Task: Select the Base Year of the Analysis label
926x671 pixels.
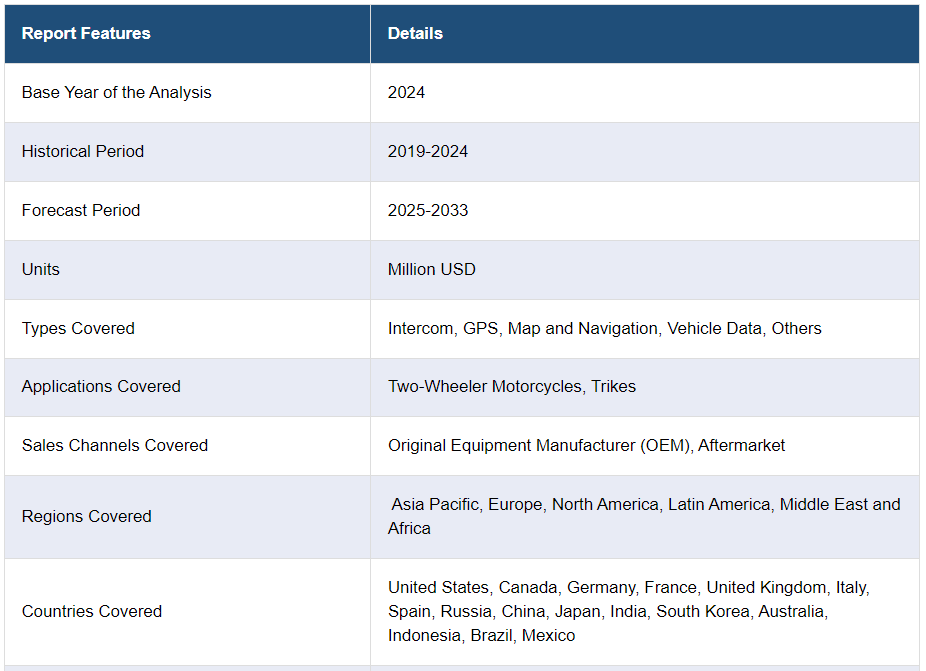Action: click(117, 92)
